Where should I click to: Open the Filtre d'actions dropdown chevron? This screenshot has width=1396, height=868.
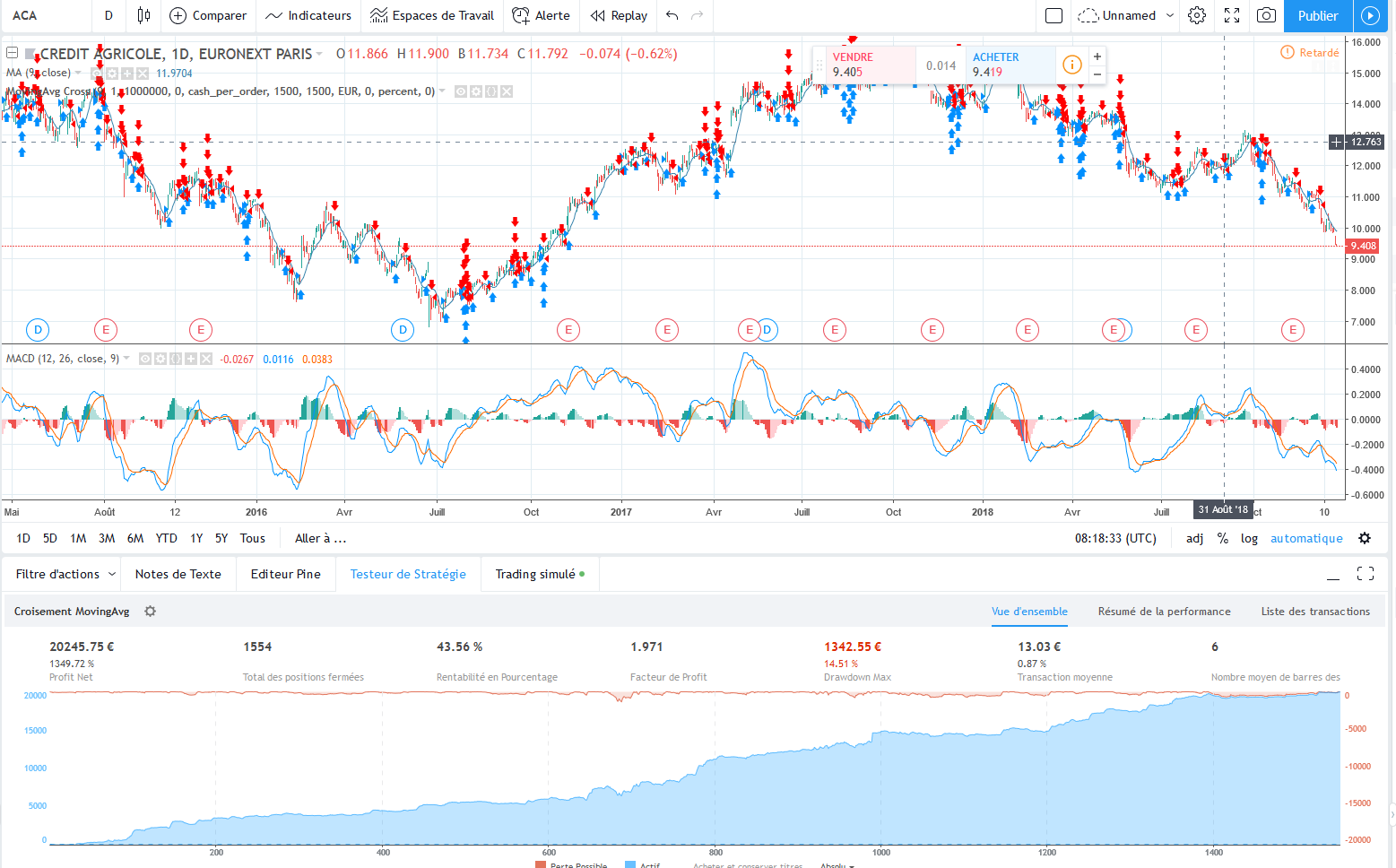(x=112, y=574)
